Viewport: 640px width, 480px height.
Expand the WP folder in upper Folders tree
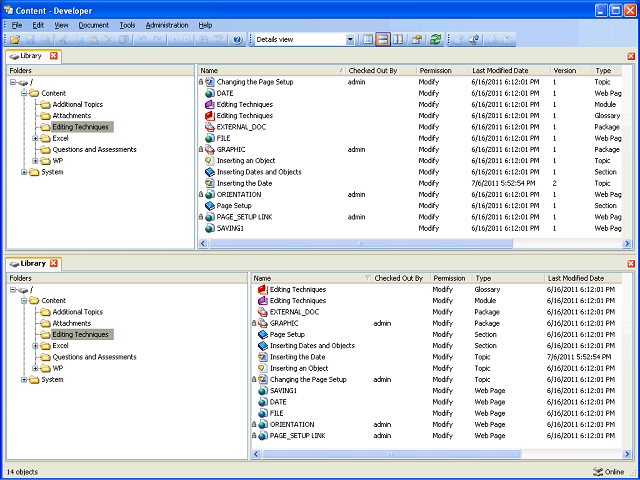point(36,161)
